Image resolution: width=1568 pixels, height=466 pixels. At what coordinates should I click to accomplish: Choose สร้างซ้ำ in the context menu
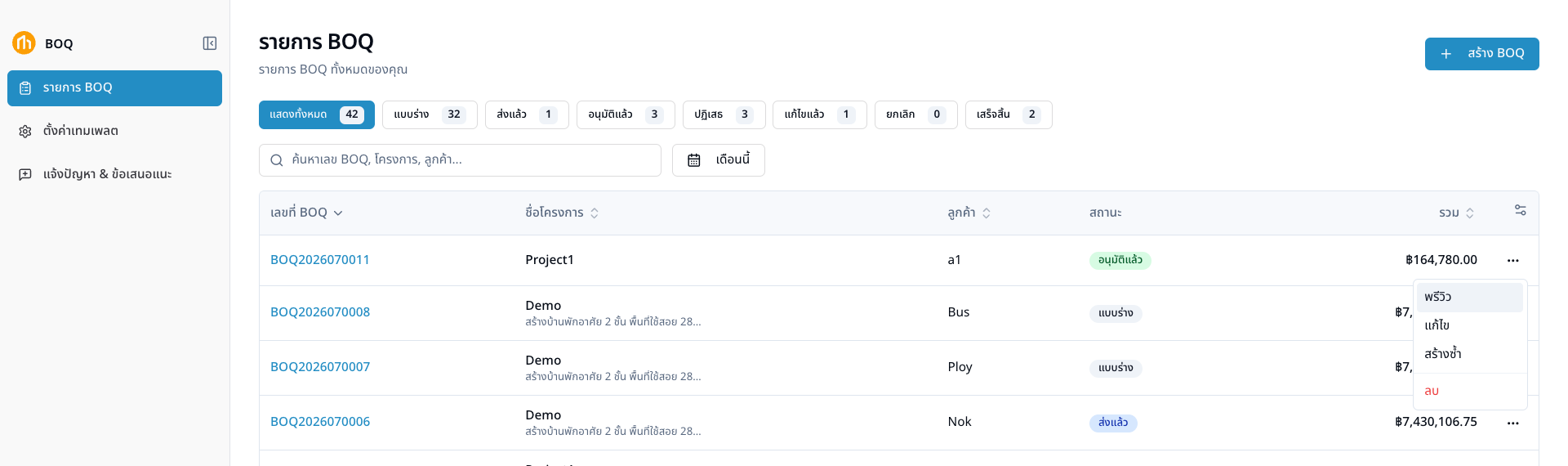point(1470,355)
